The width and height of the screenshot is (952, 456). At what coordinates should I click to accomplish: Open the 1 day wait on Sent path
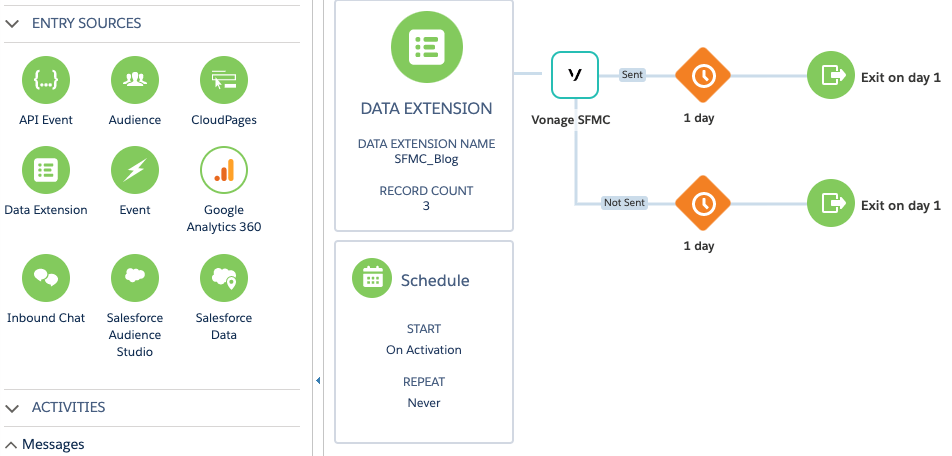point(703,75)
